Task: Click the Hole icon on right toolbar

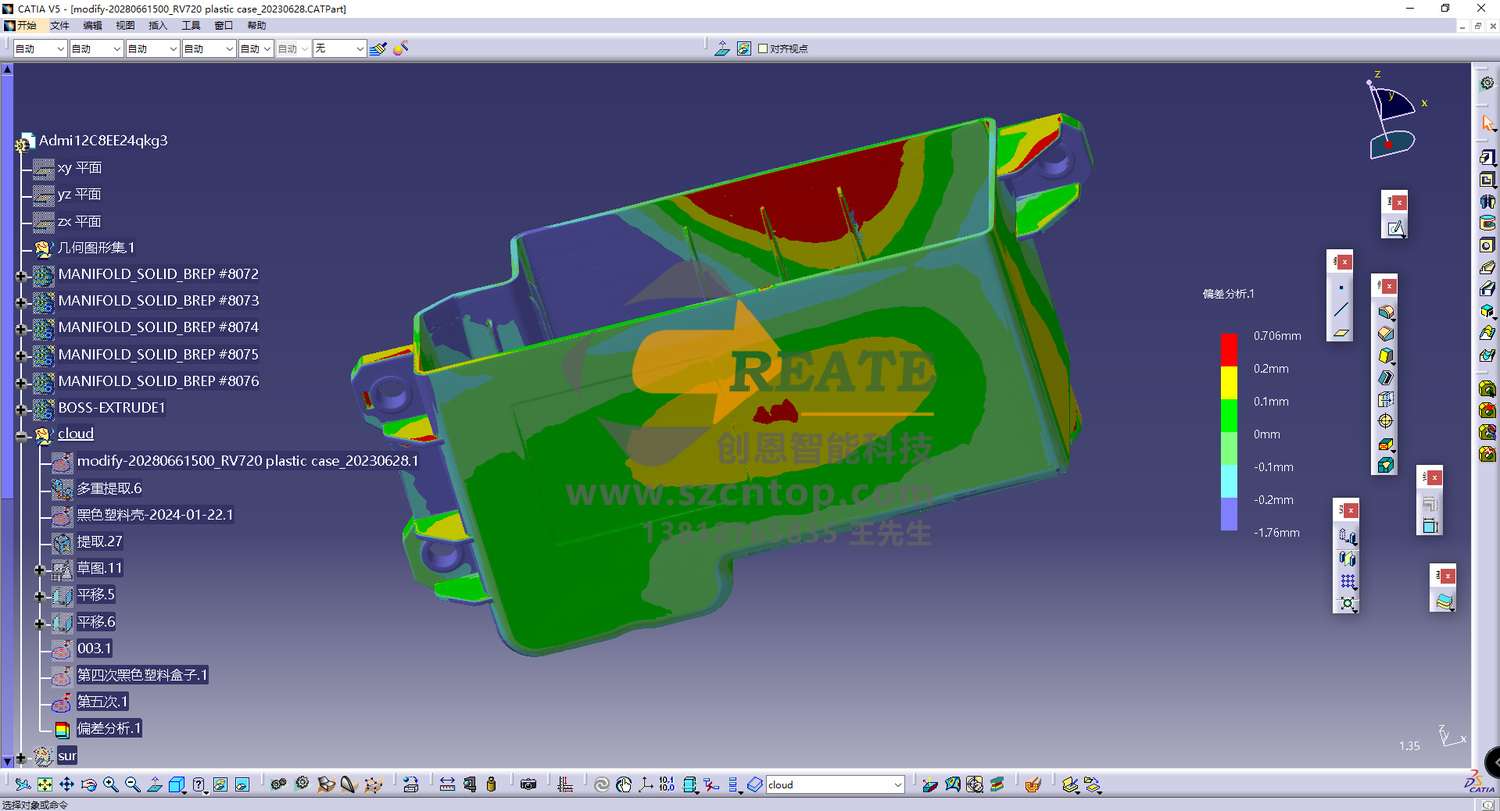Action: tap(1487, 245)
